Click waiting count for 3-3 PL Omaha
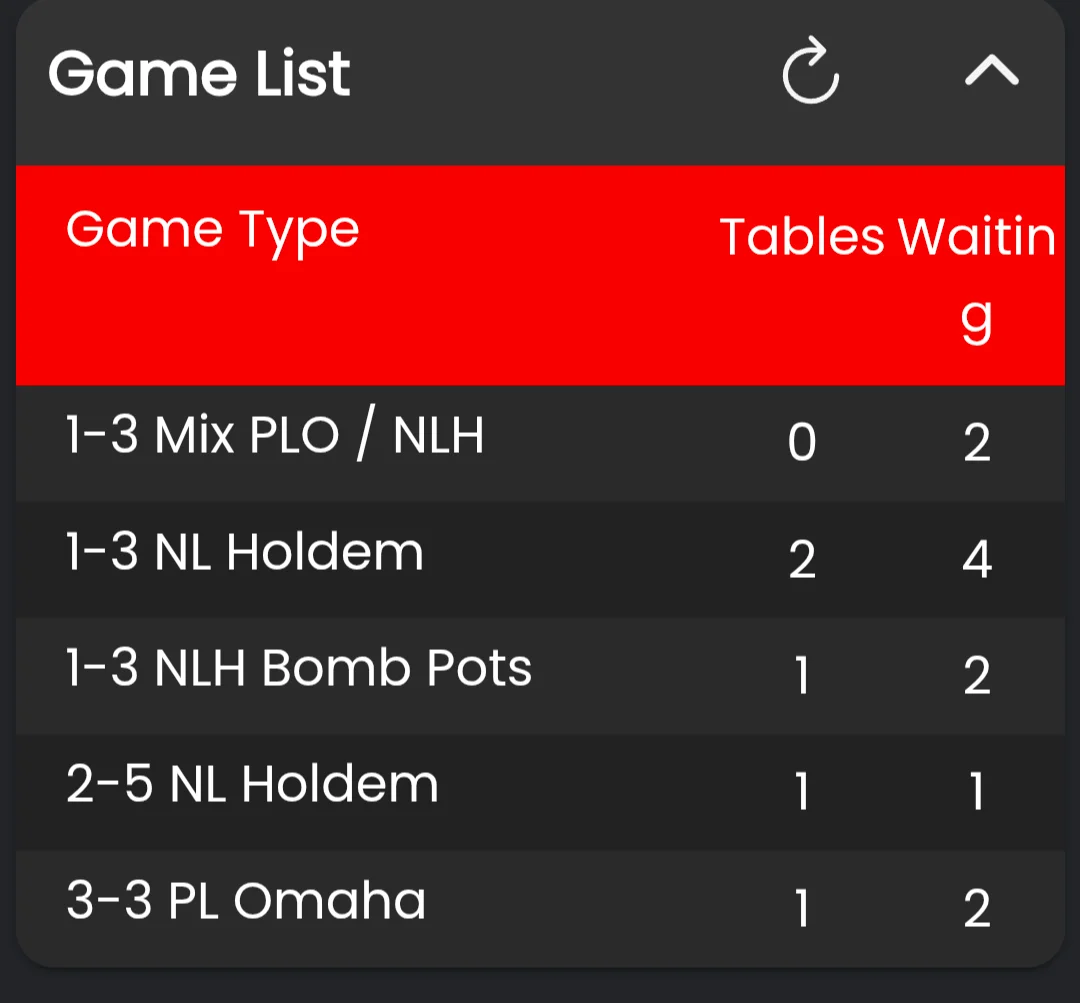The width and height of the screenshot is (1080, 1003). pos(977,907)
